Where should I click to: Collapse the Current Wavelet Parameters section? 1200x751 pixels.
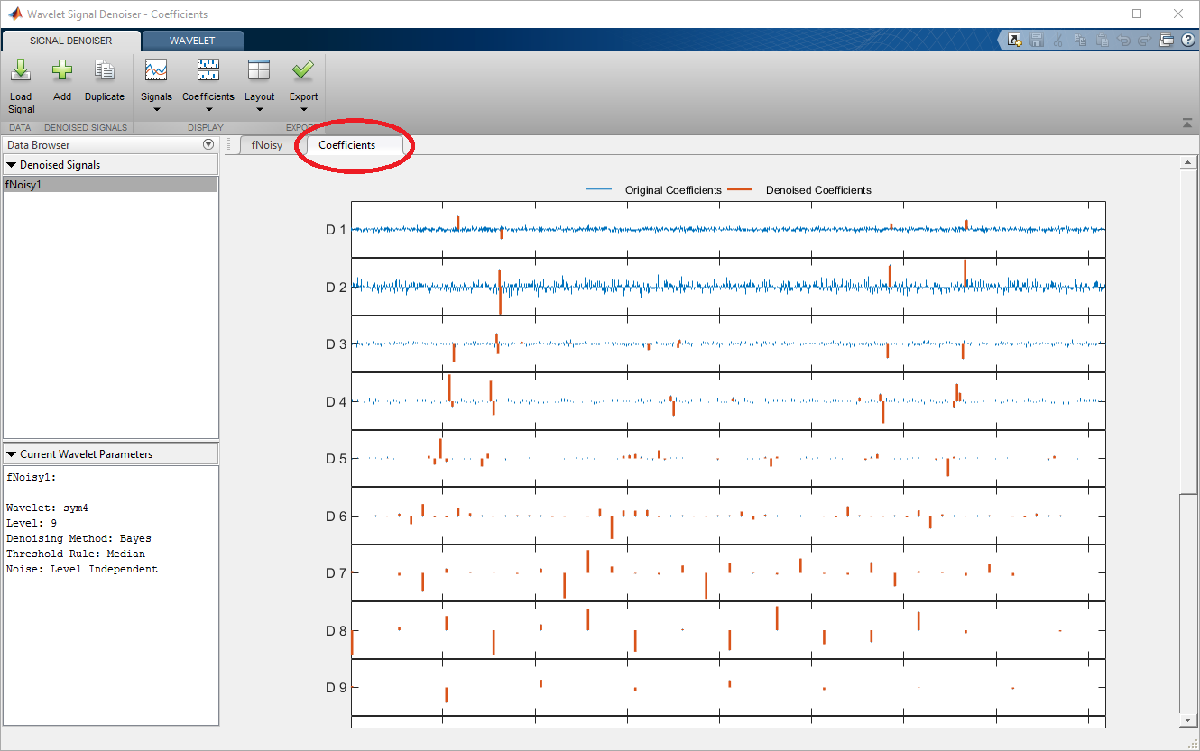[x=12, y=454]
